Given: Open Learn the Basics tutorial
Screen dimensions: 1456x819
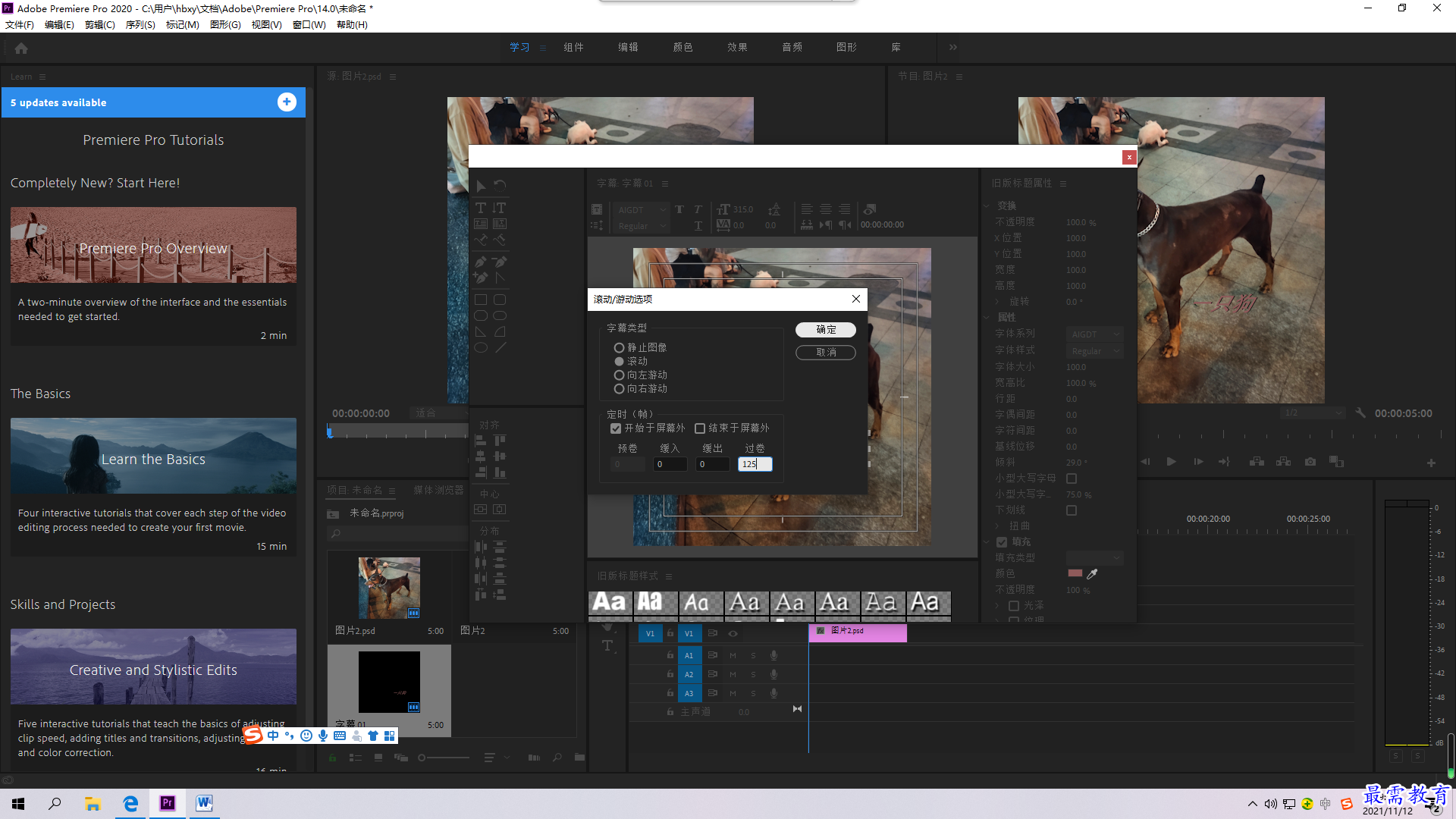Looking at the screenshot, I should pos(153,457).
